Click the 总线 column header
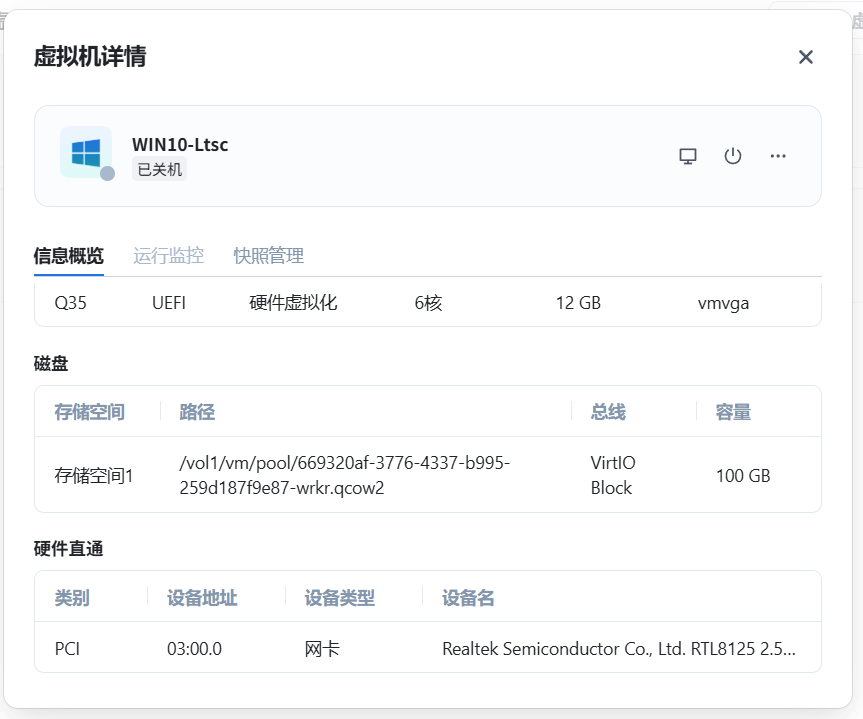Image resolution: width=863 pixels, height=719 pixels. [x=608, y=412]
